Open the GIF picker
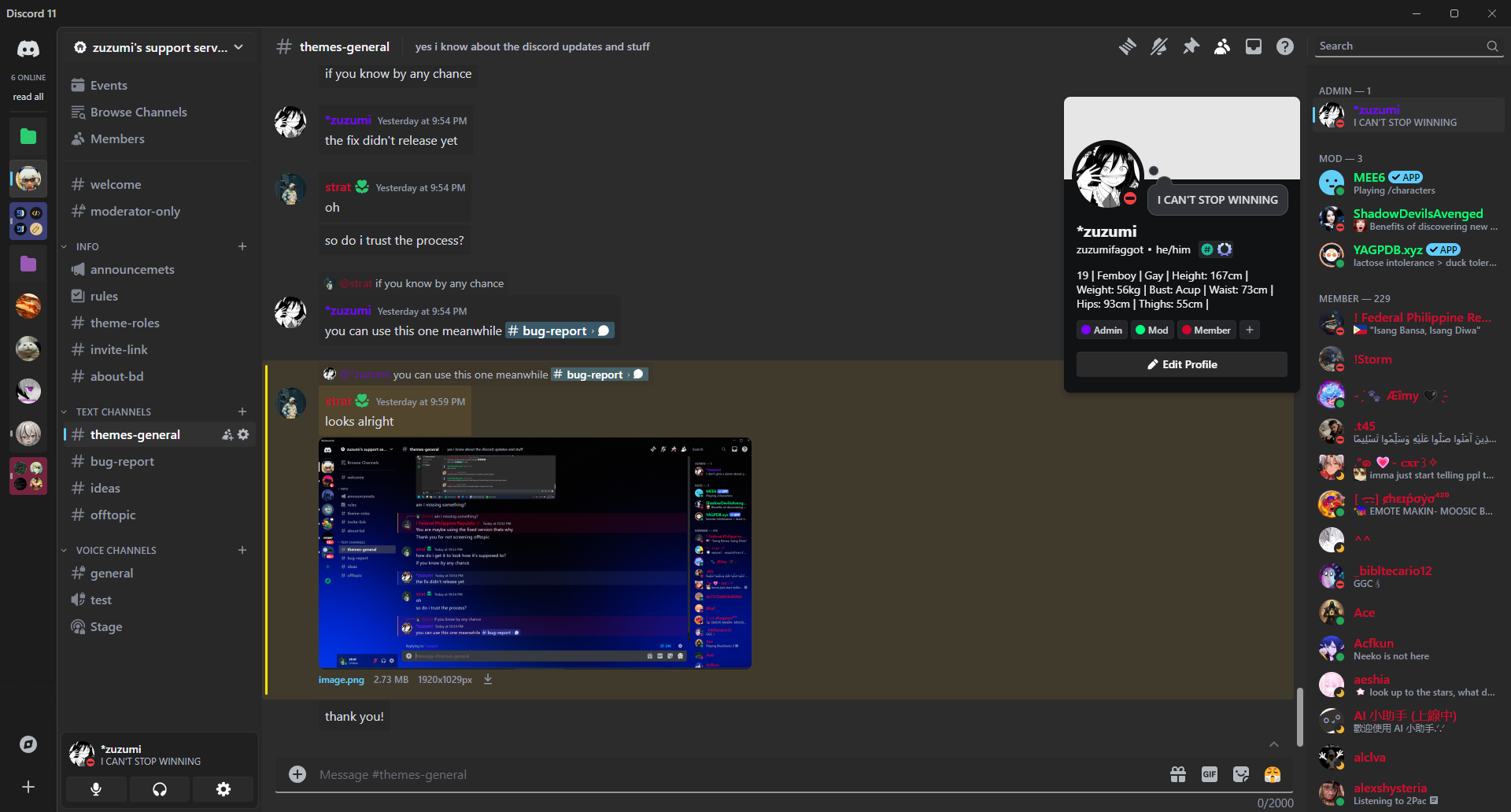This screenshot has height=812, width=1511. click(1210, 774)
